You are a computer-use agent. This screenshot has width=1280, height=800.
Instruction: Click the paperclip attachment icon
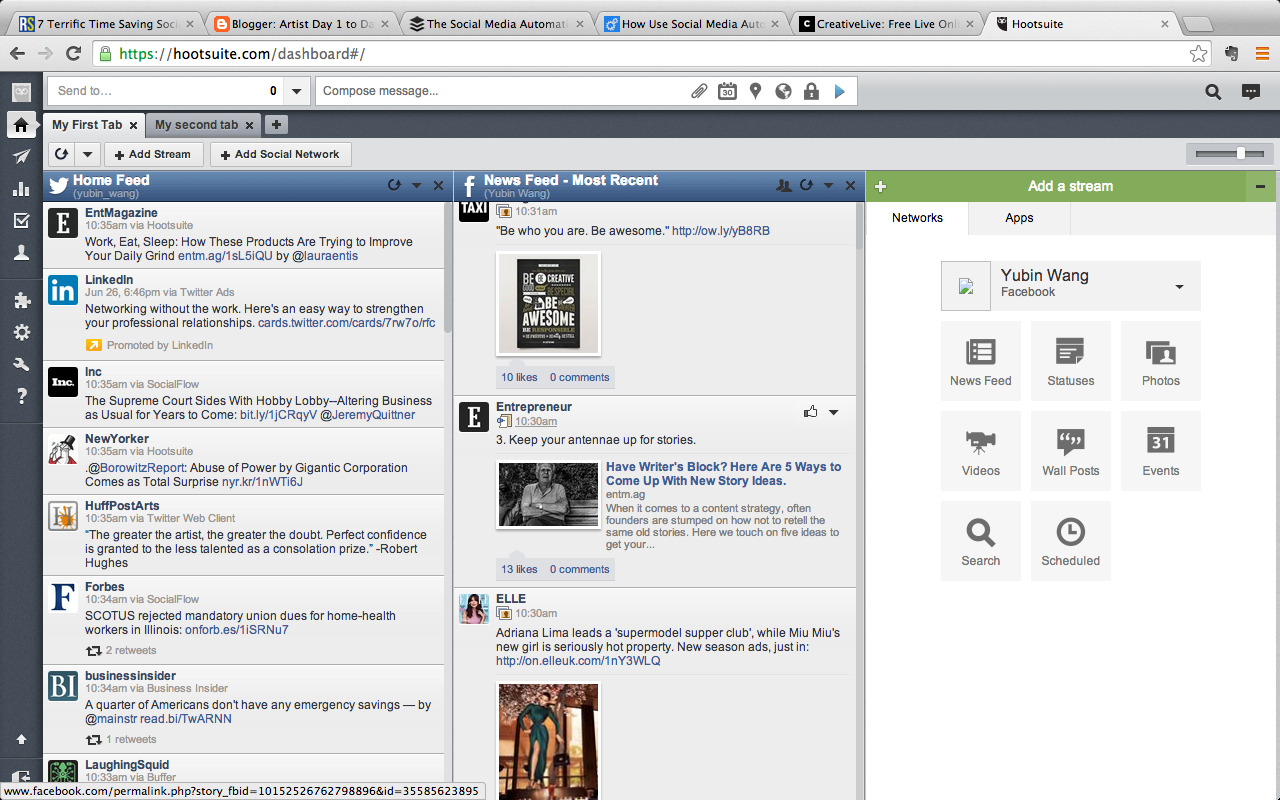tap(699, 92)
